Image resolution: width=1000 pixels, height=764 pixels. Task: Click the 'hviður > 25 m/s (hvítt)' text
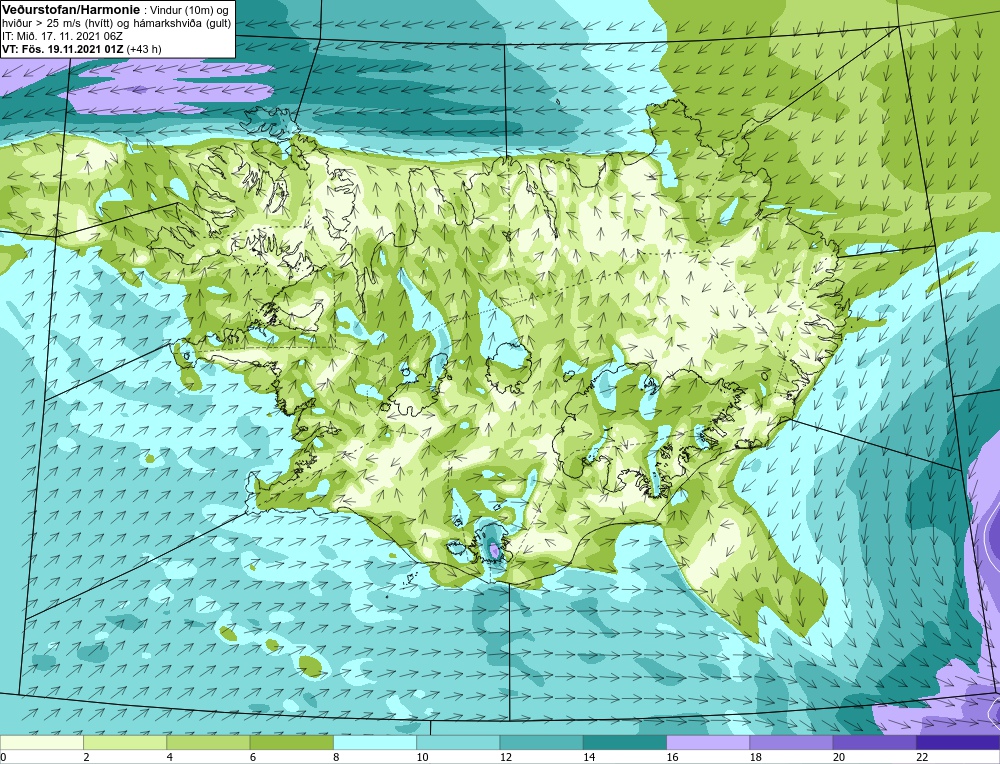pos(62,24)
